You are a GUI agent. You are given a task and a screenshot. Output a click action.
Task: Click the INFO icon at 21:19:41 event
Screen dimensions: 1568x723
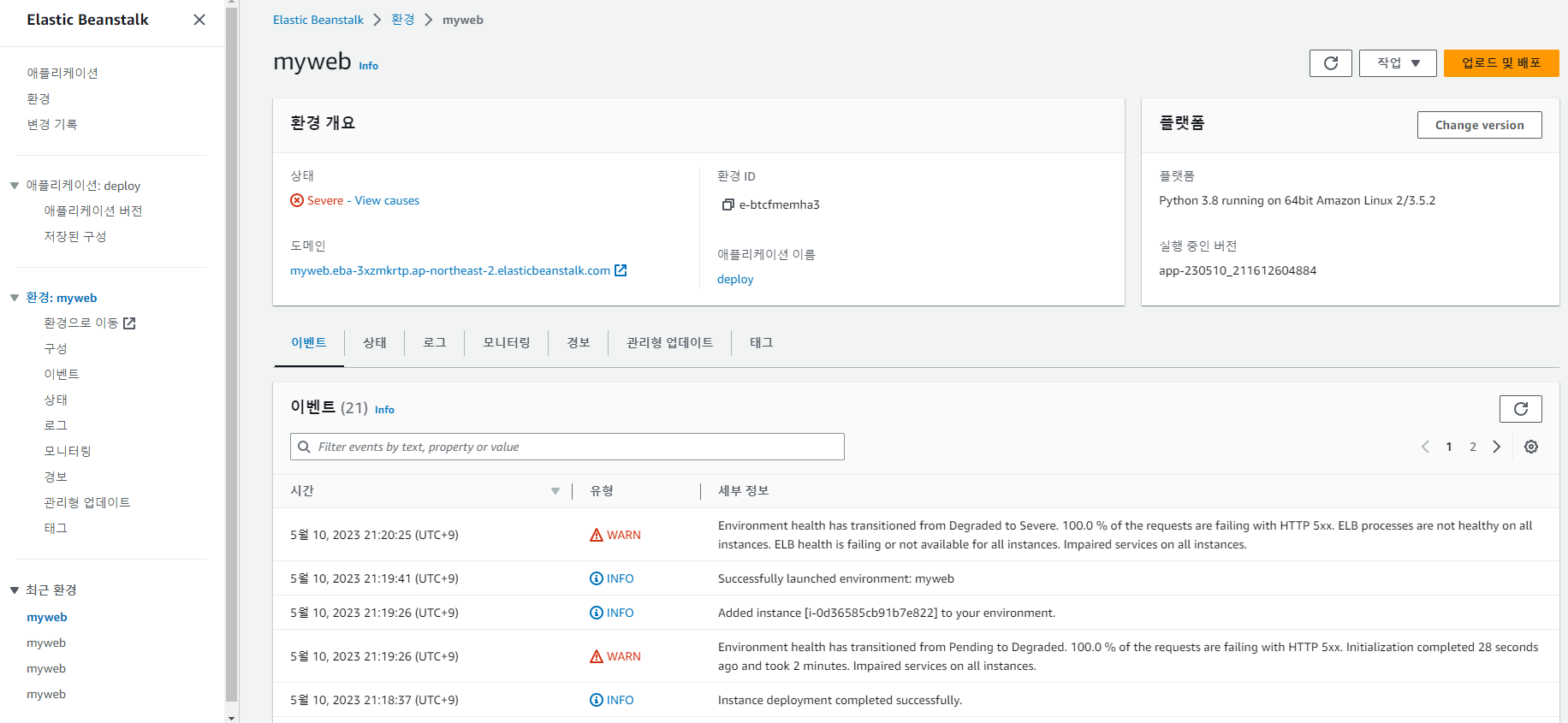coord(597,578)
